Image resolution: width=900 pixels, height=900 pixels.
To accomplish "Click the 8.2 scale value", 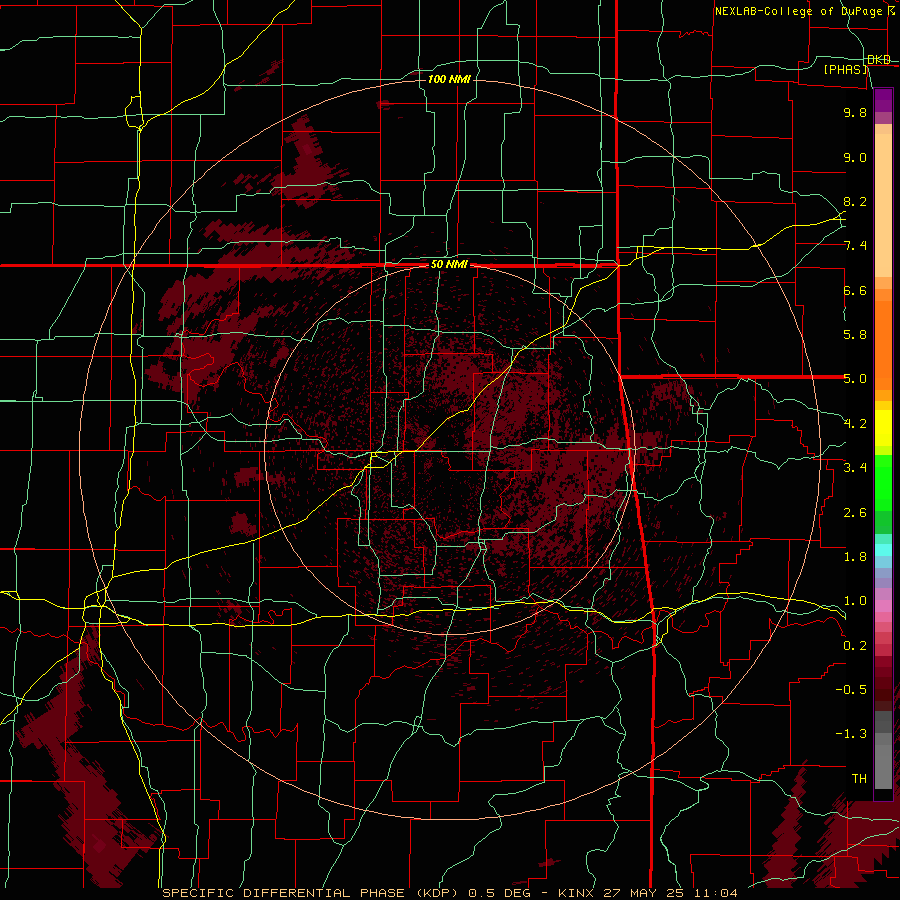I will pyautogui.click(x=855, y=201).
